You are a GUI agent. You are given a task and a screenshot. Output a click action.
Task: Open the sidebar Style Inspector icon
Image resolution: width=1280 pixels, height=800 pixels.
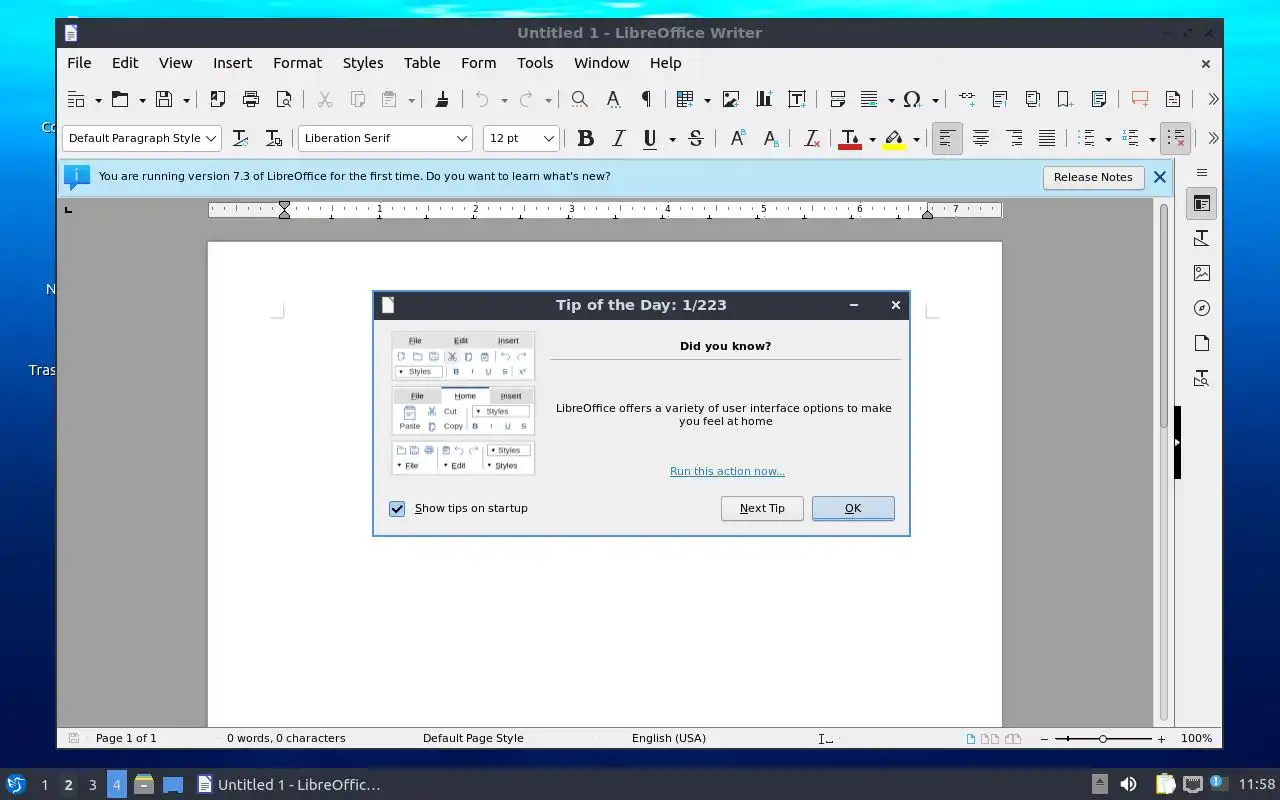[1202, 378]
